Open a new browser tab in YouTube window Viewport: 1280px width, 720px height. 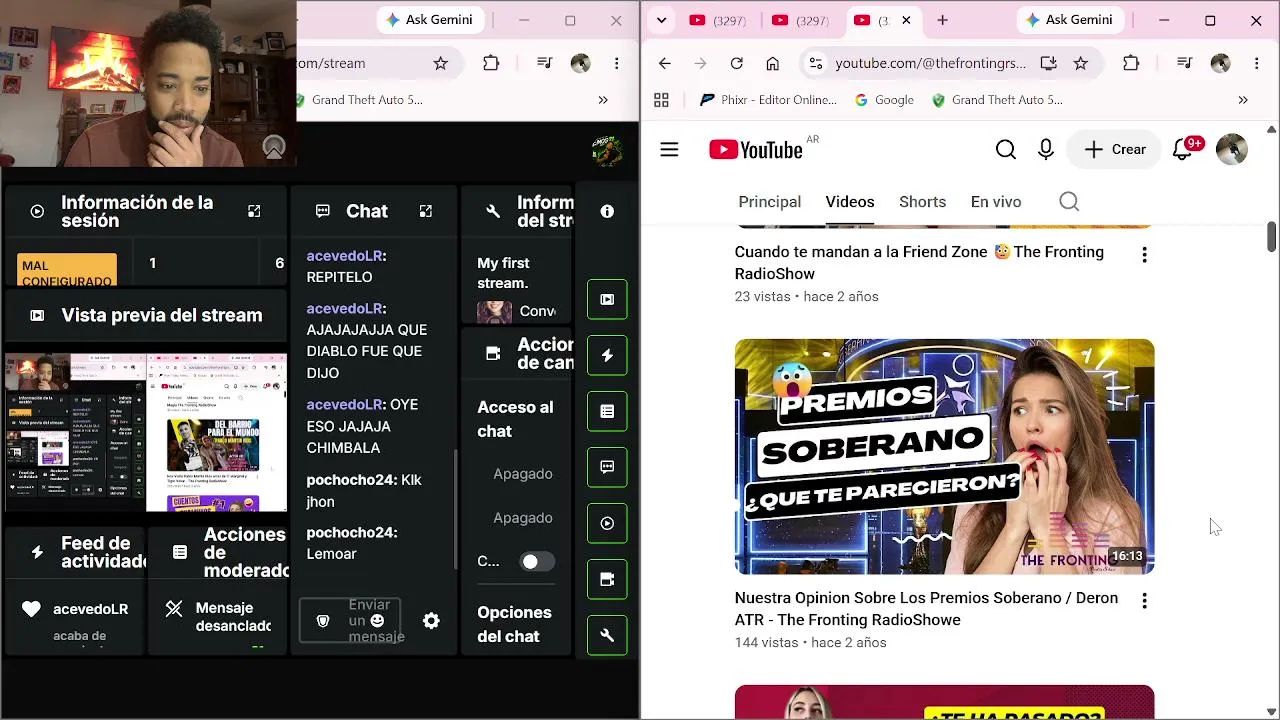click(942, 20)
